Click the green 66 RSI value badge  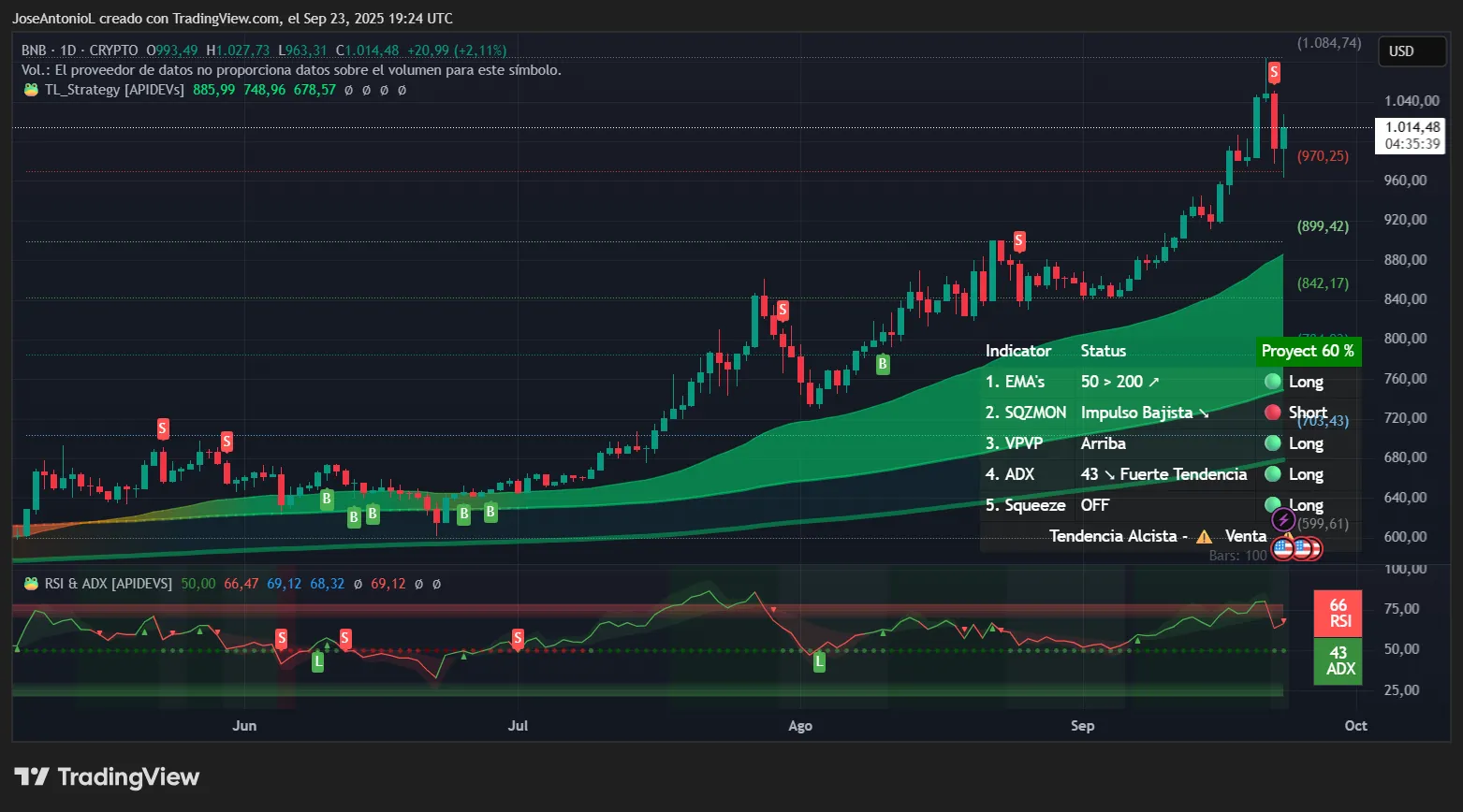coord(1339,613)
